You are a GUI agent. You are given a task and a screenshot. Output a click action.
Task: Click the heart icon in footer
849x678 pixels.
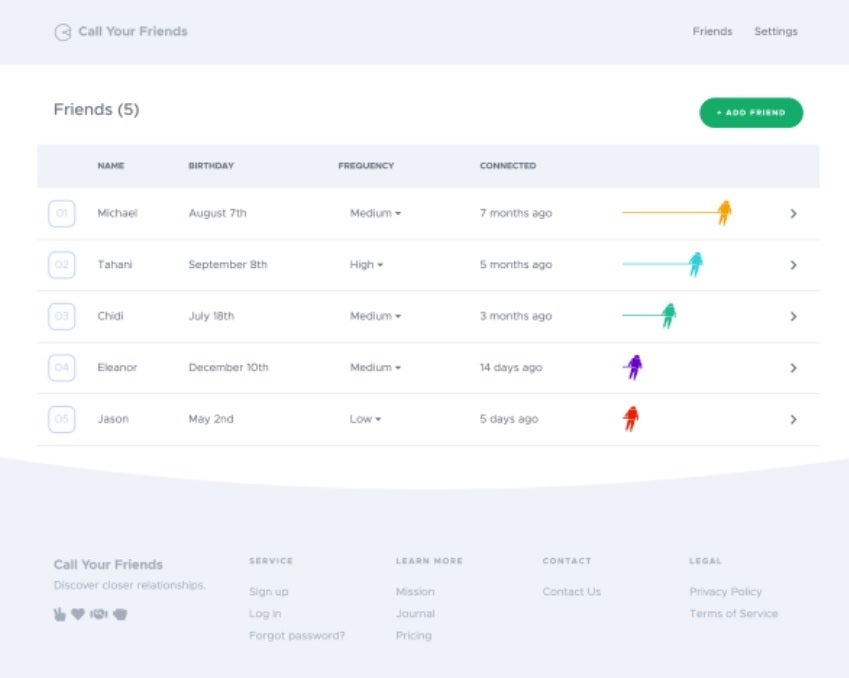click(x=79, y=614)
